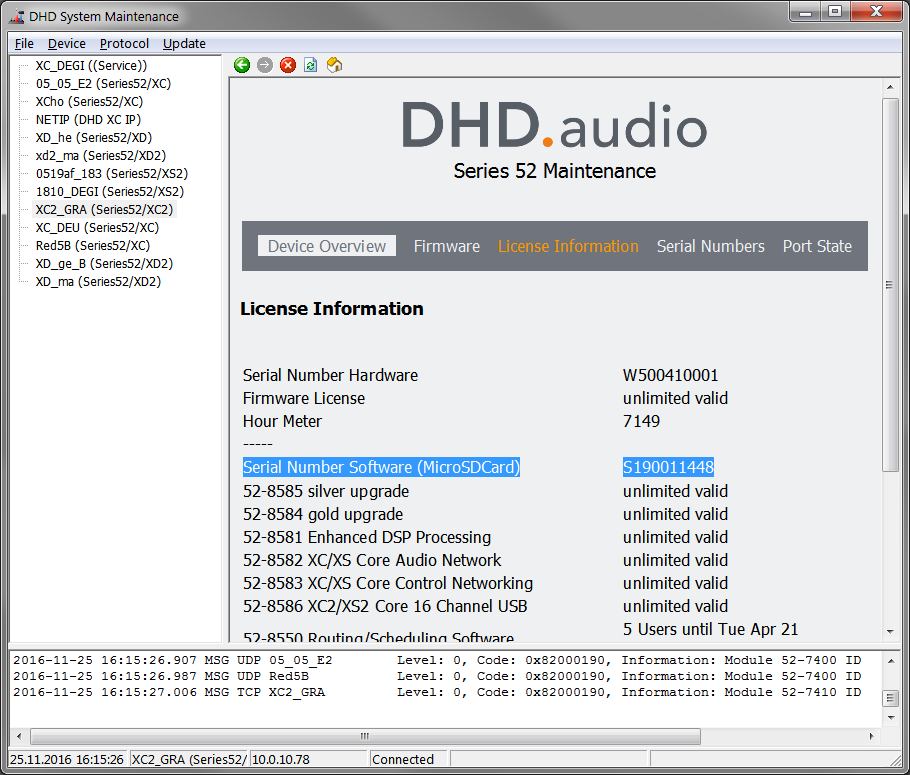
Task: Select XC_DEGI ((Service)) in device tree
Action: pos(91,66)
